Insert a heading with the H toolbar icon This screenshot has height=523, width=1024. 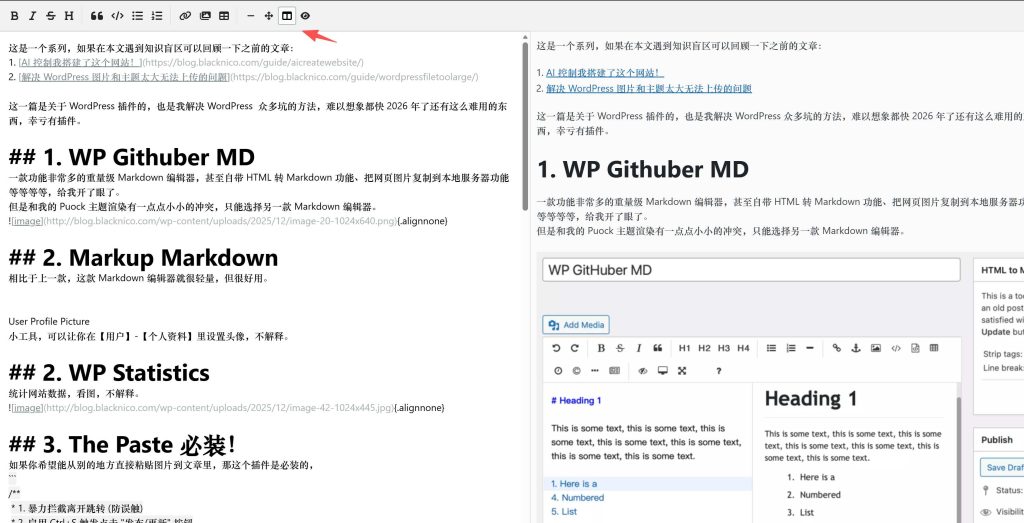[69, 16]
